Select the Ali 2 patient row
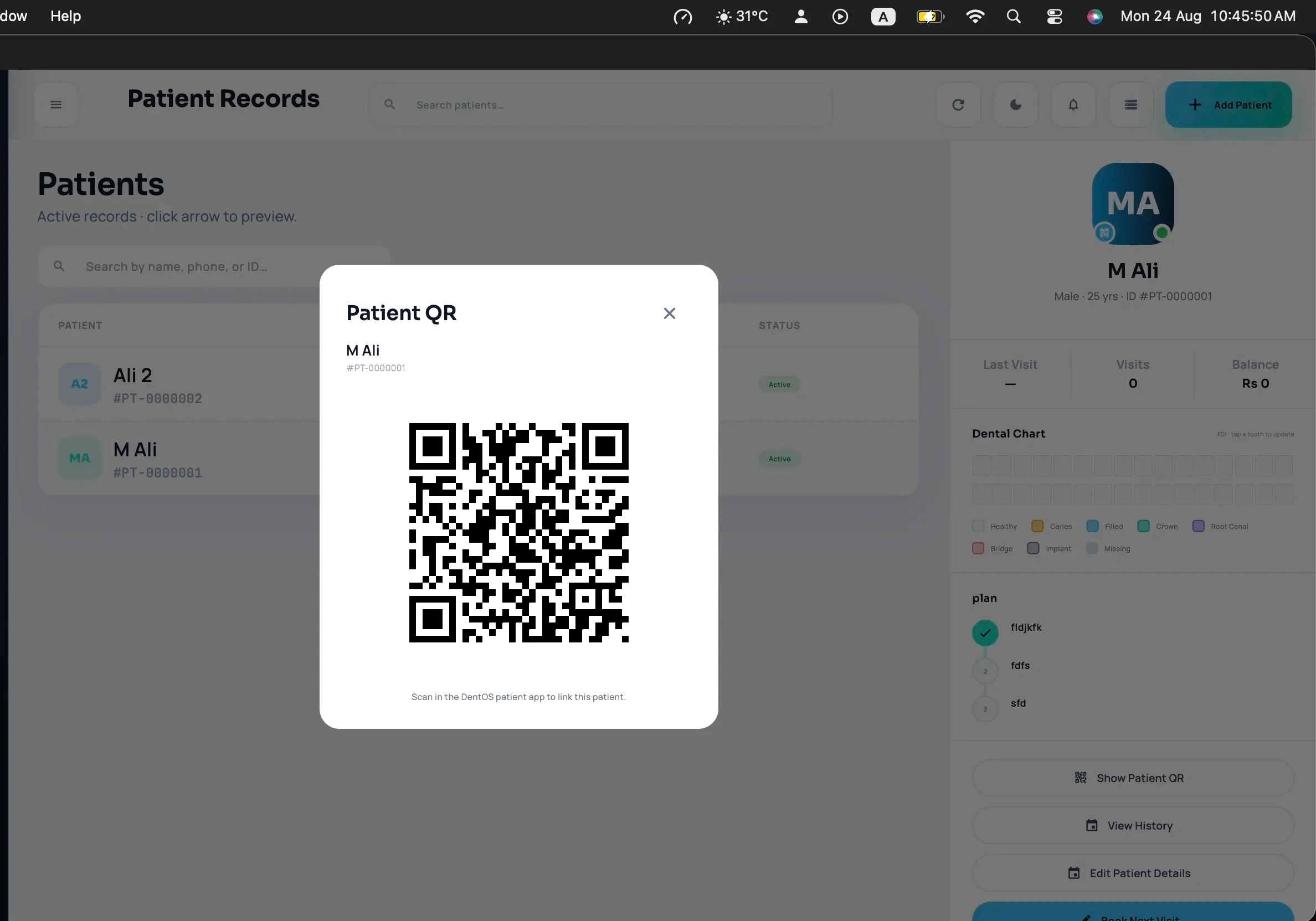This screenshot has height=921, width=1316. click(478, 384)
